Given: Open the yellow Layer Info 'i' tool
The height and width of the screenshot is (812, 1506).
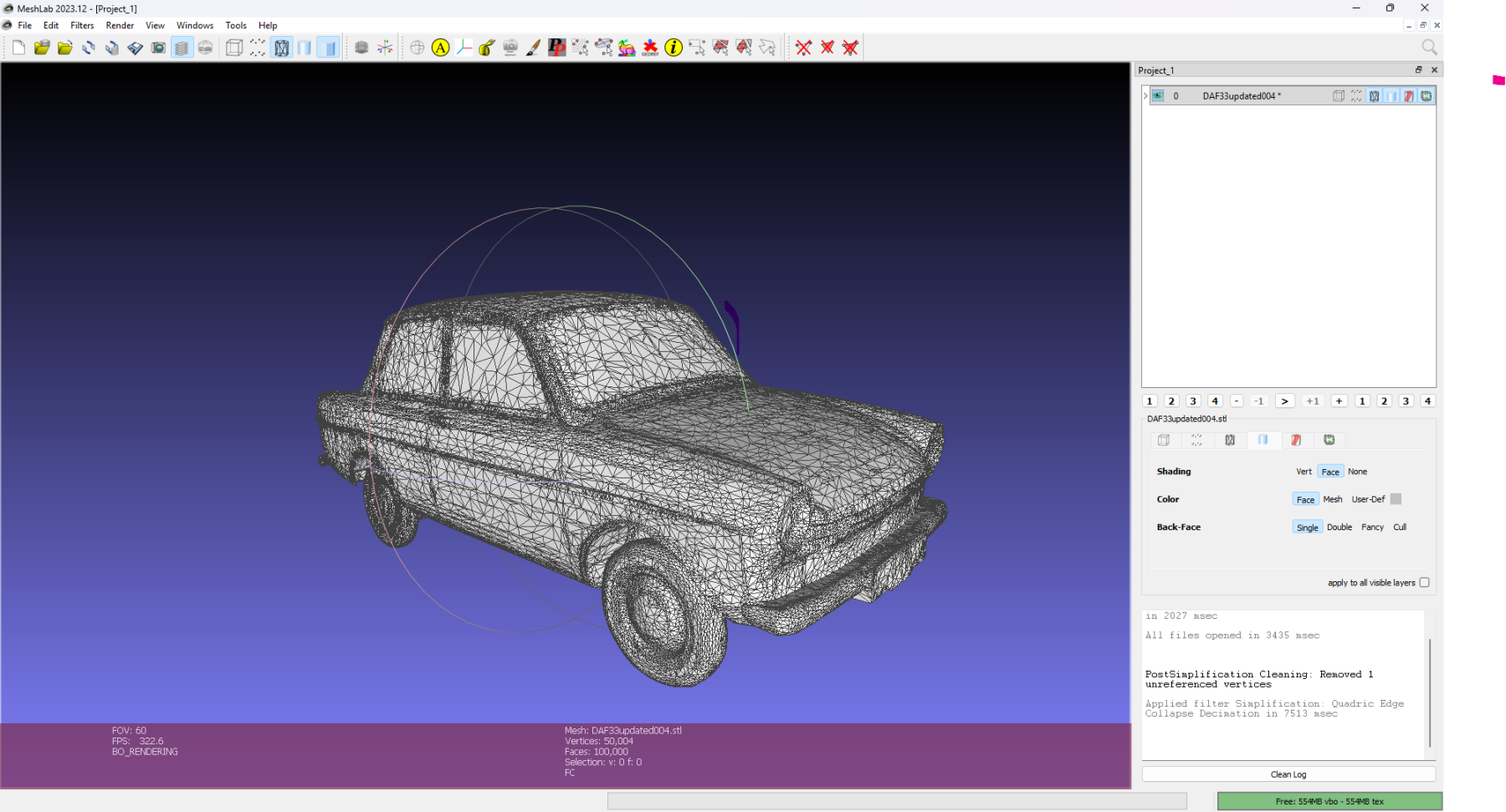Looking at the screenshot, I should point(674,48).
